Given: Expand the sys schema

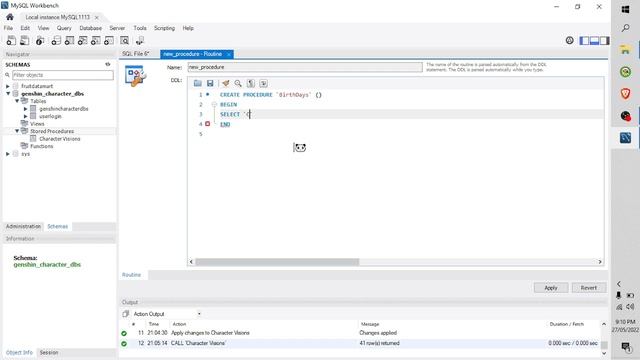Looking at the screenshot, I should click(x=8, y=154).
